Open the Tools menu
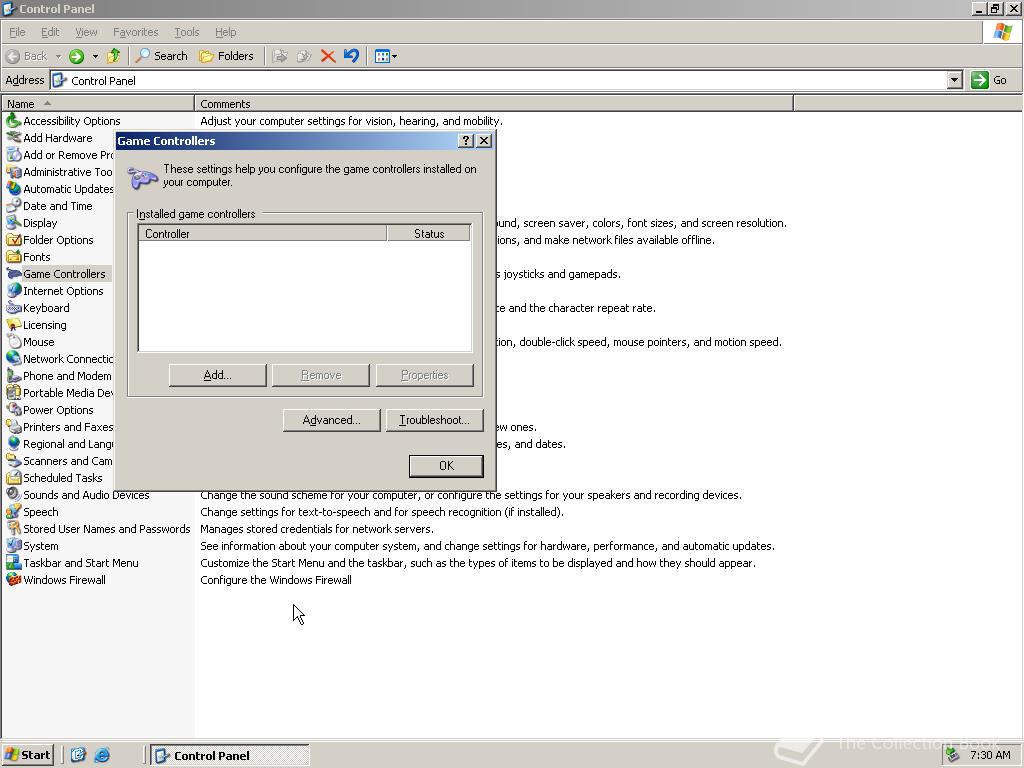 [x=186, y=32]
